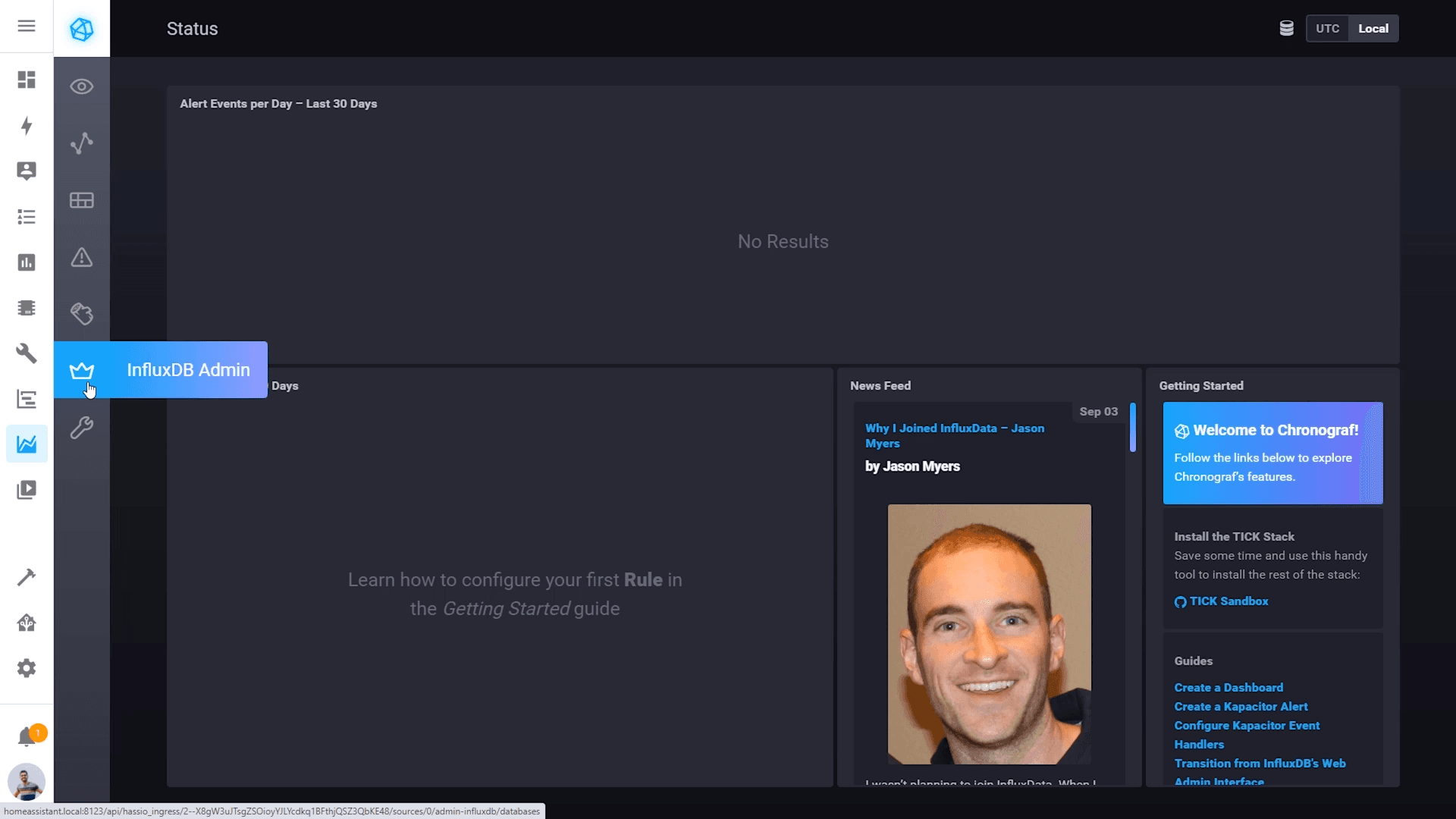The width and height of the screenshot is (1456, 819).
Task: Open the Status eye icon in Chronograf sidebar
Action: point(82,86)
